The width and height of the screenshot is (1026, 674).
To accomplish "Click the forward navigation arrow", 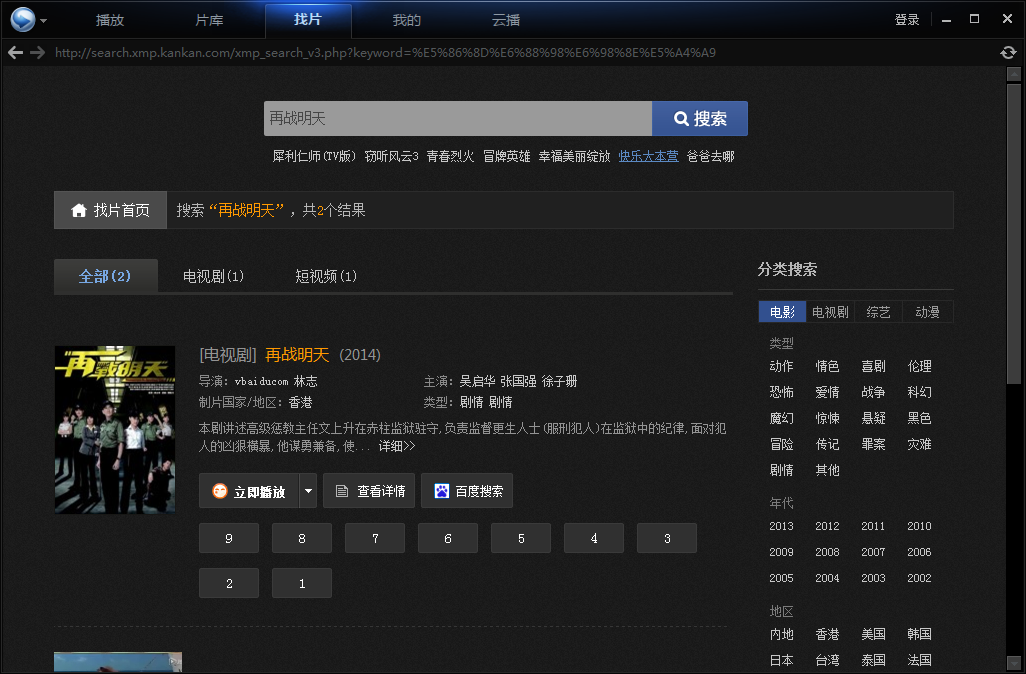I will click(36, 52).
